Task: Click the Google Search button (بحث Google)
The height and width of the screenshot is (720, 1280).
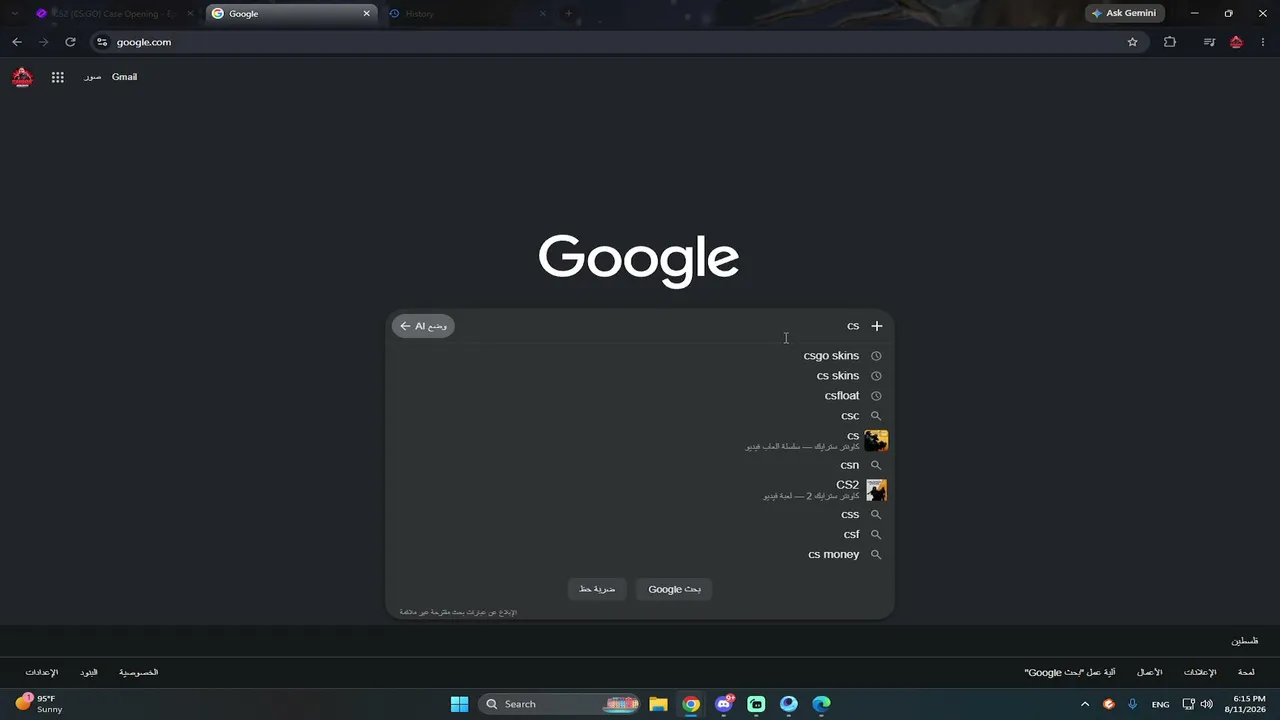Action: [674, 589]
